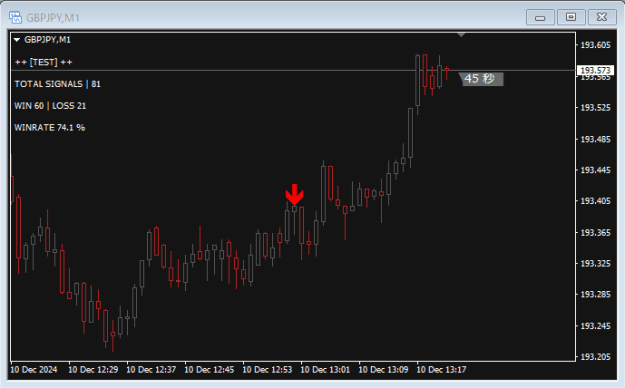This screenshot has width=625, height=388.
Task: Close the GBPJPY,M1 chart window
Action: pyautogui.click(x=602, y=17)
